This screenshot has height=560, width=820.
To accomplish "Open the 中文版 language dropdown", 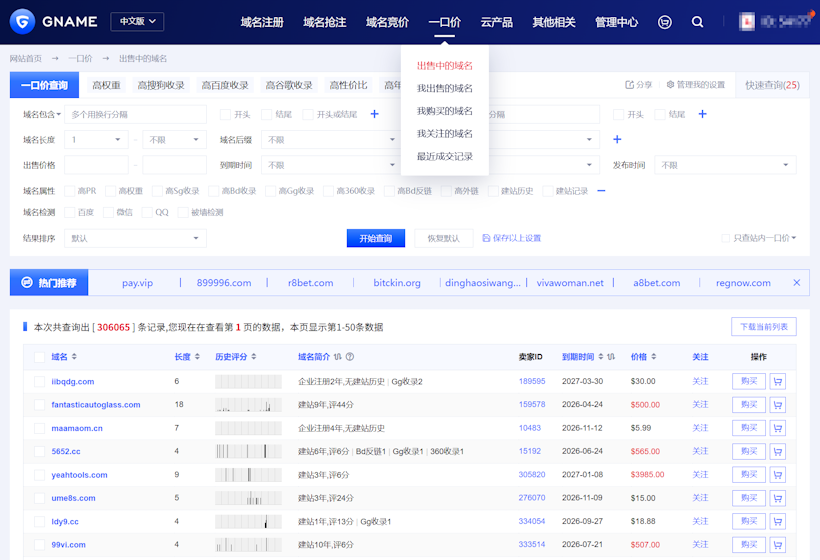I will [x=136, y=21].
